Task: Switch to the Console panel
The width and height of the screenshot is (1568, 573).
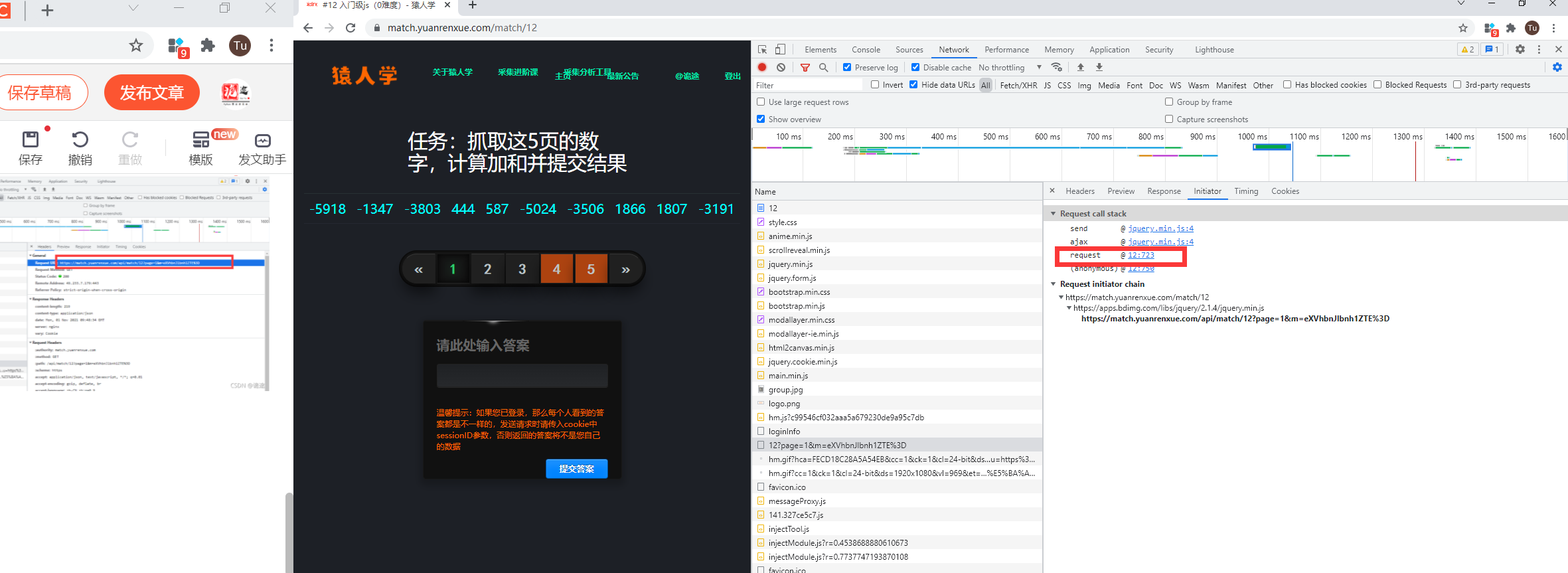Action: tap(866, 50)
